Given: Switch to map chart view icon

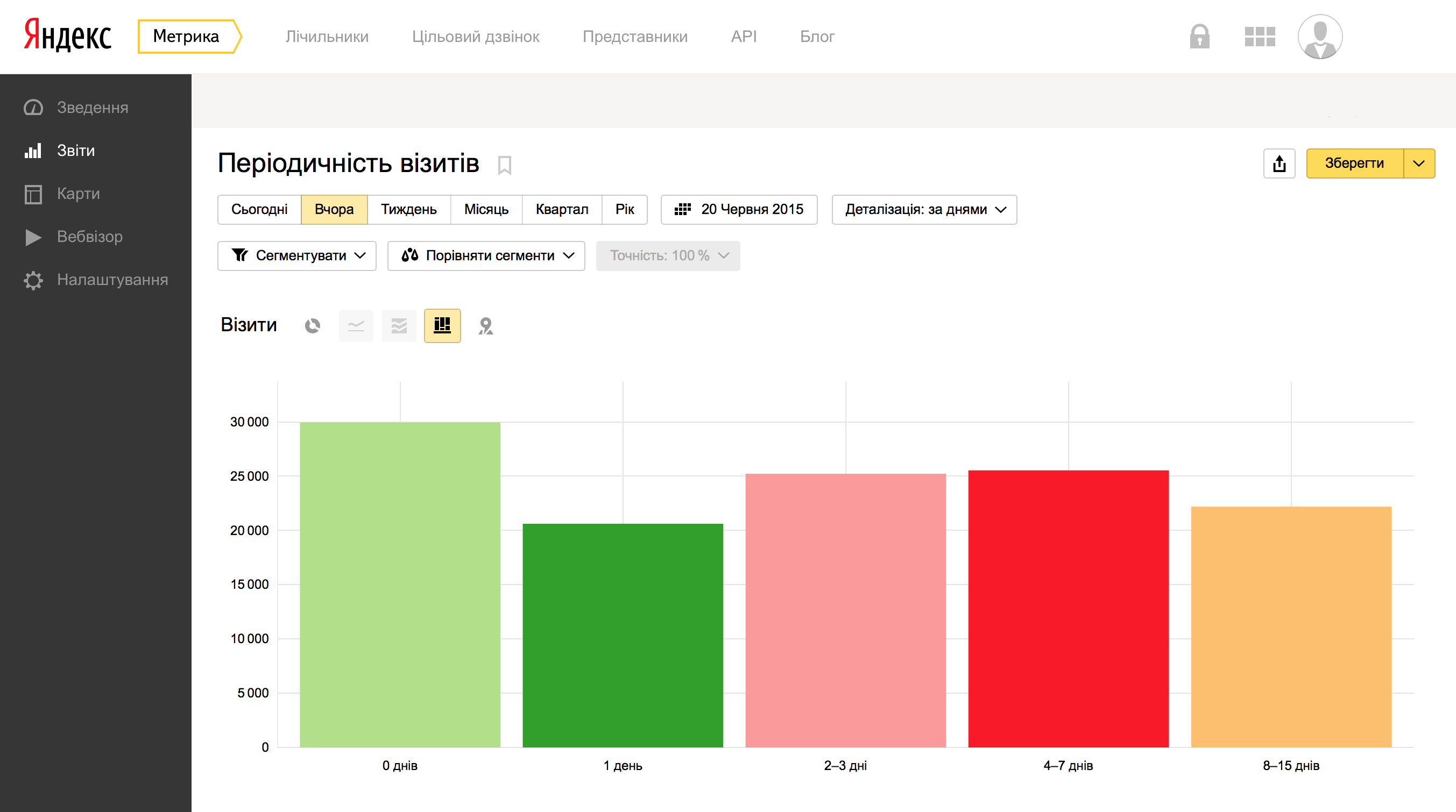Looking at the screenshot, I should [485, 325].
